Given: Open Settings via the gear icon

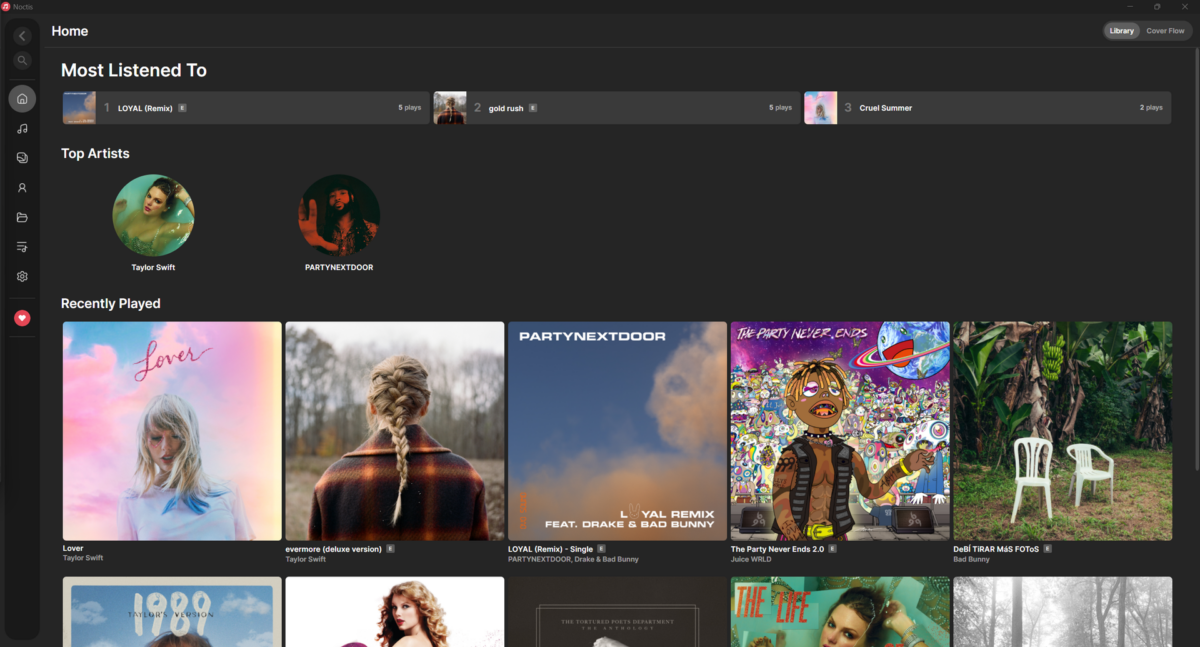Looking at the screenshot, I should (22, 276).
